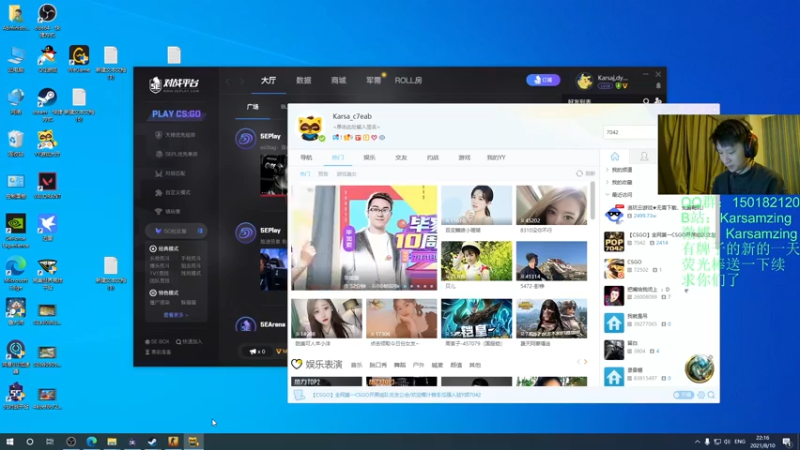Click 查看更多 link in 5E sidebar
This screenshot has height=450, width=800.
[x=176, y=315]
